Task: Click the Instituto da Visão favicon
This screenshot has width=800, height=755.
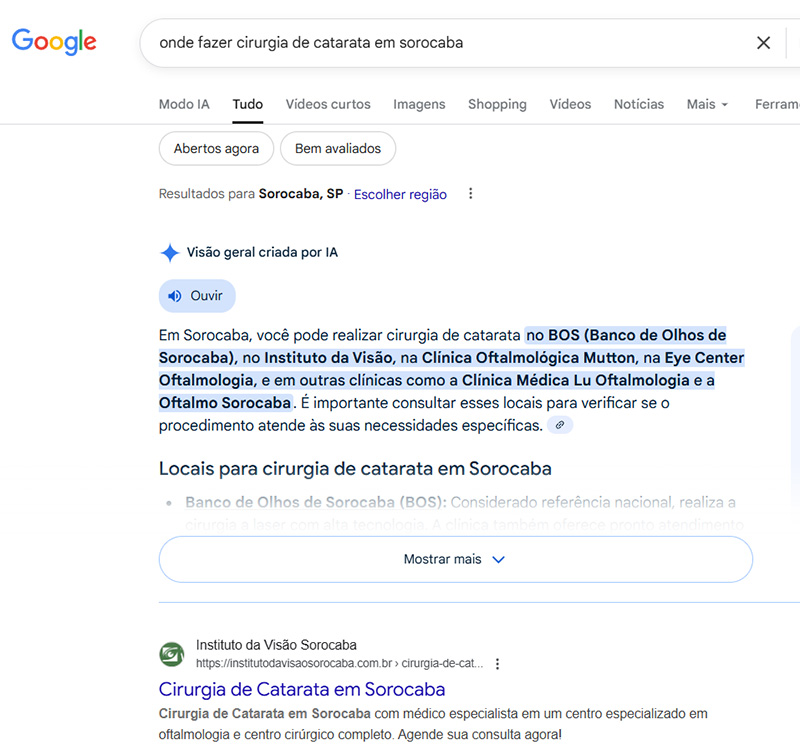Action: 171,654
